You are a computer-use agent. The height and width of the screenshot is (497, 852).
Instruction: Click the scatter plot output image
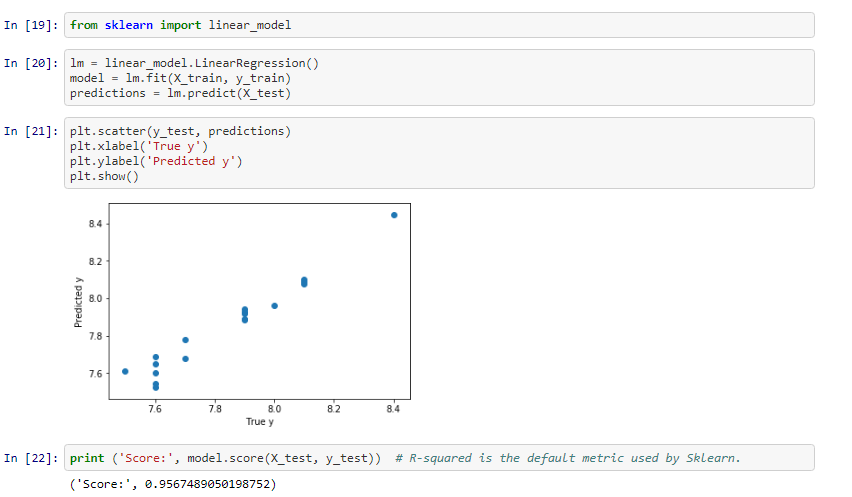point(242,315)
